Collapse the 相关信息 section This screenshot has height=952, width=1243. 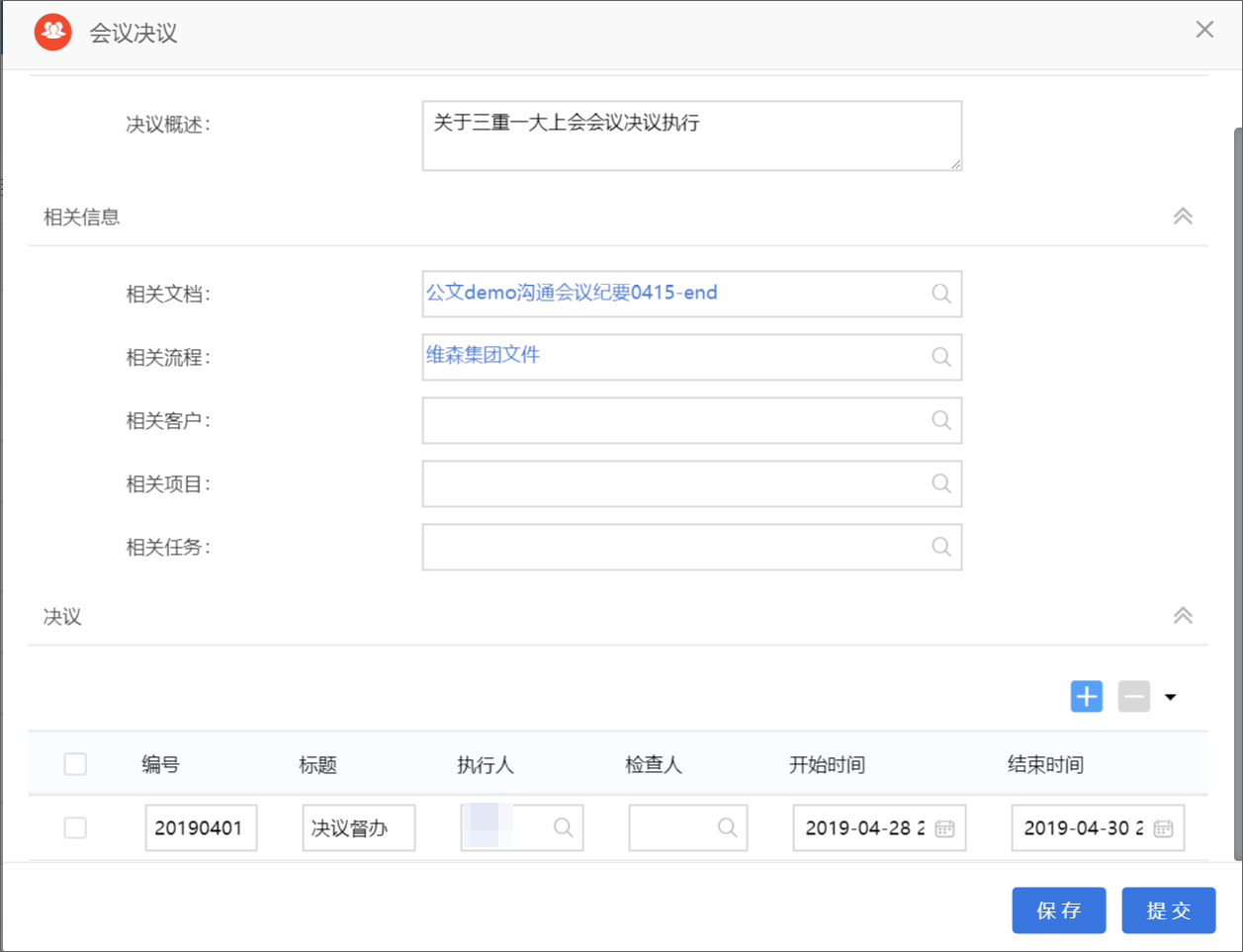coord(1183,216)
